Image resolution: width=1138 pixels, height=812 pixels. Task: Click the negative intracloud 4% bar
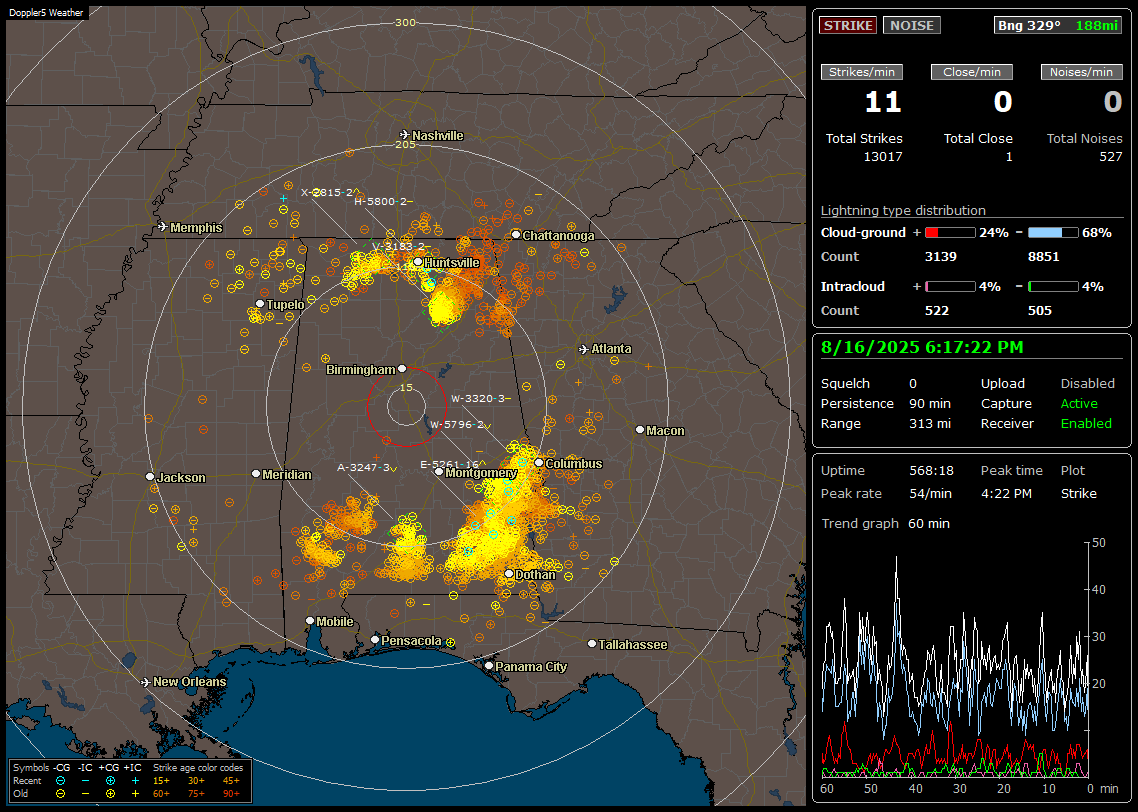pos(1053,287)
